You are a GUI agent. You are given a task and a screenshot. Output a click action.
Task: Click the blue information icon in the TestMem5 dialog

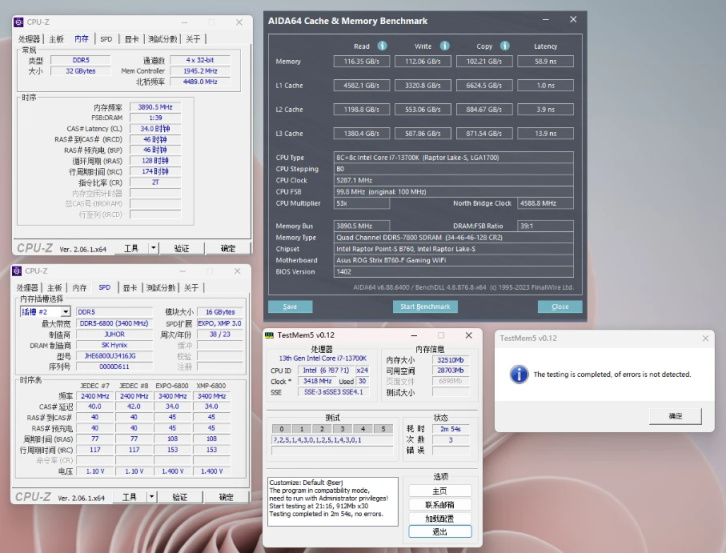519,374
